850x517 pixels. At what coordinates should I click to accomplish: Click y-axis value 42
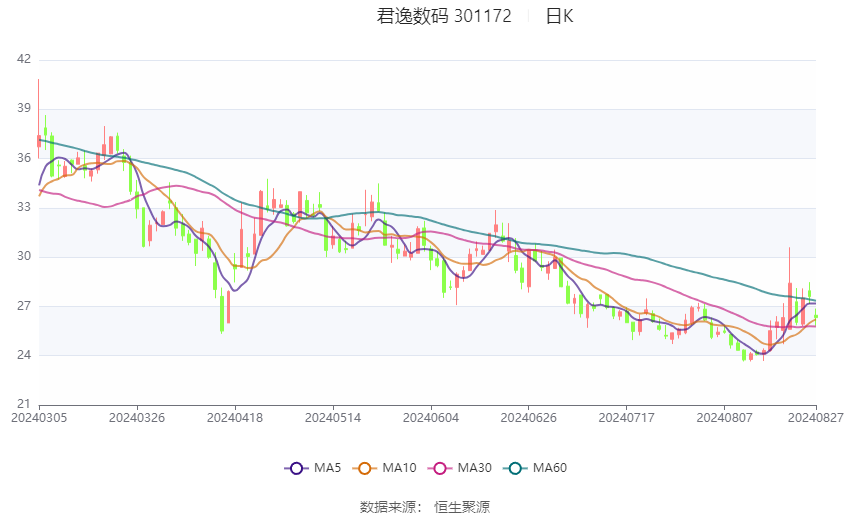[24, 59]
